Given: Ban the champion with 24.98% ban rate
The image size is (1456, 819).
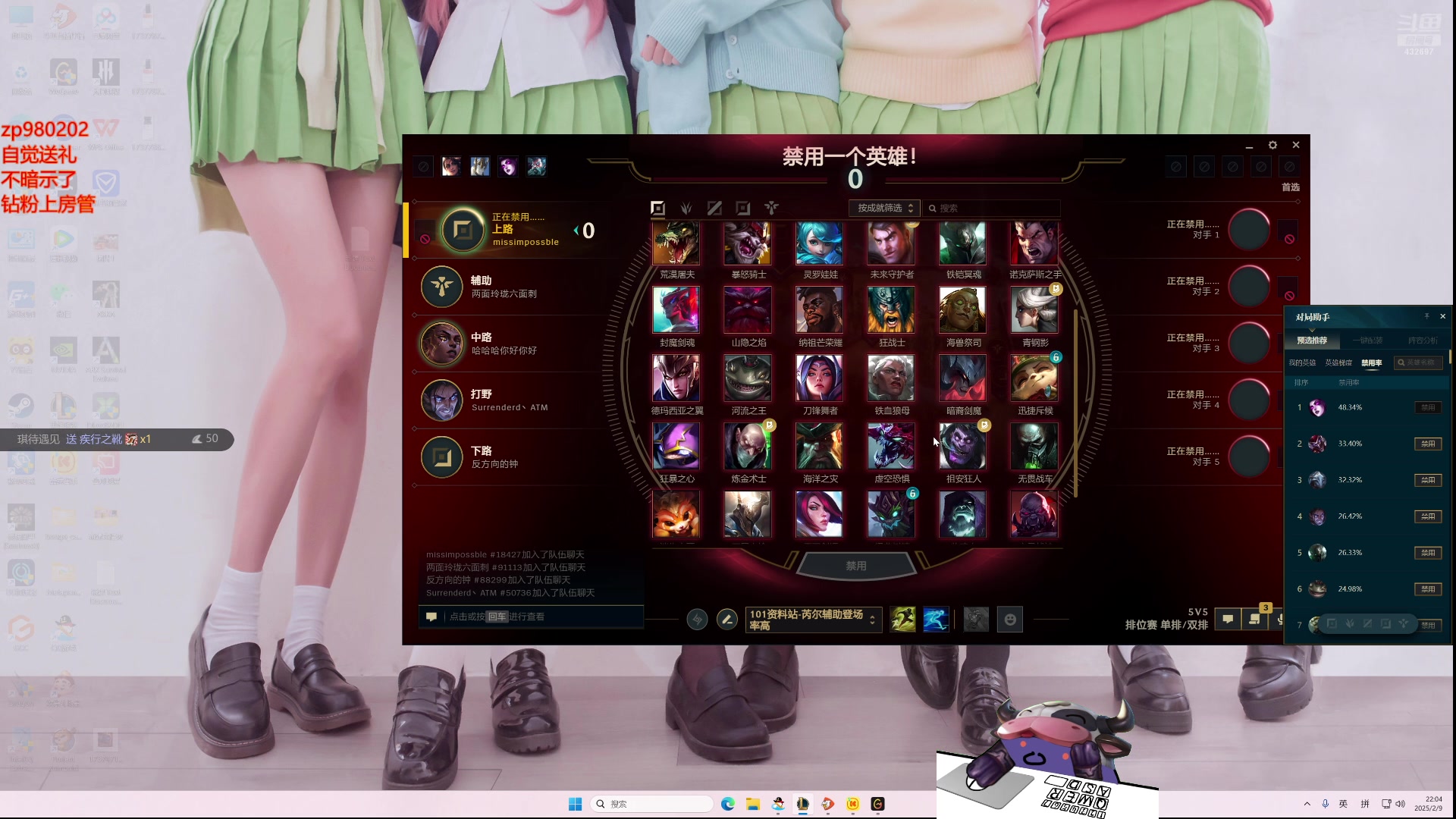Looking at the screenshot, I should 1428,589.
